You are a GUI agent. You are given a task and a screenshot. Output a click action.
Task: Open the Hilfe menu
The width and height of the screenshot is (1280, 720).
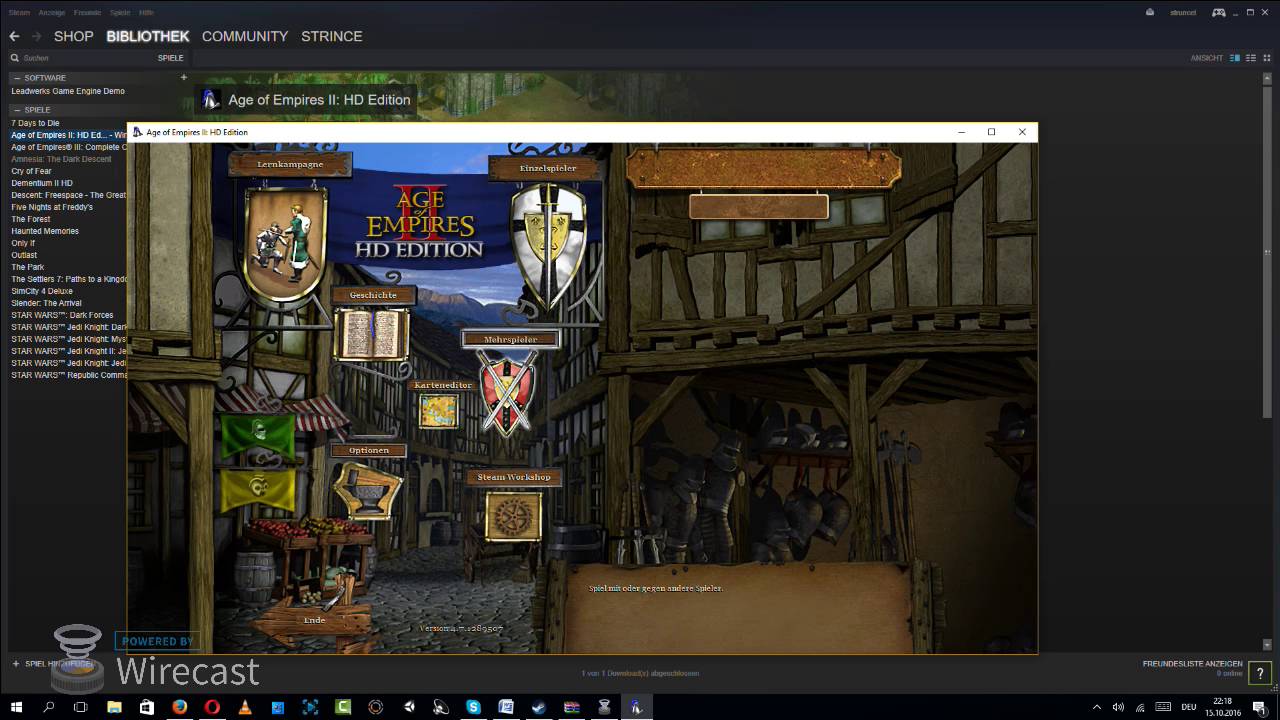click(x=147, y=12)
